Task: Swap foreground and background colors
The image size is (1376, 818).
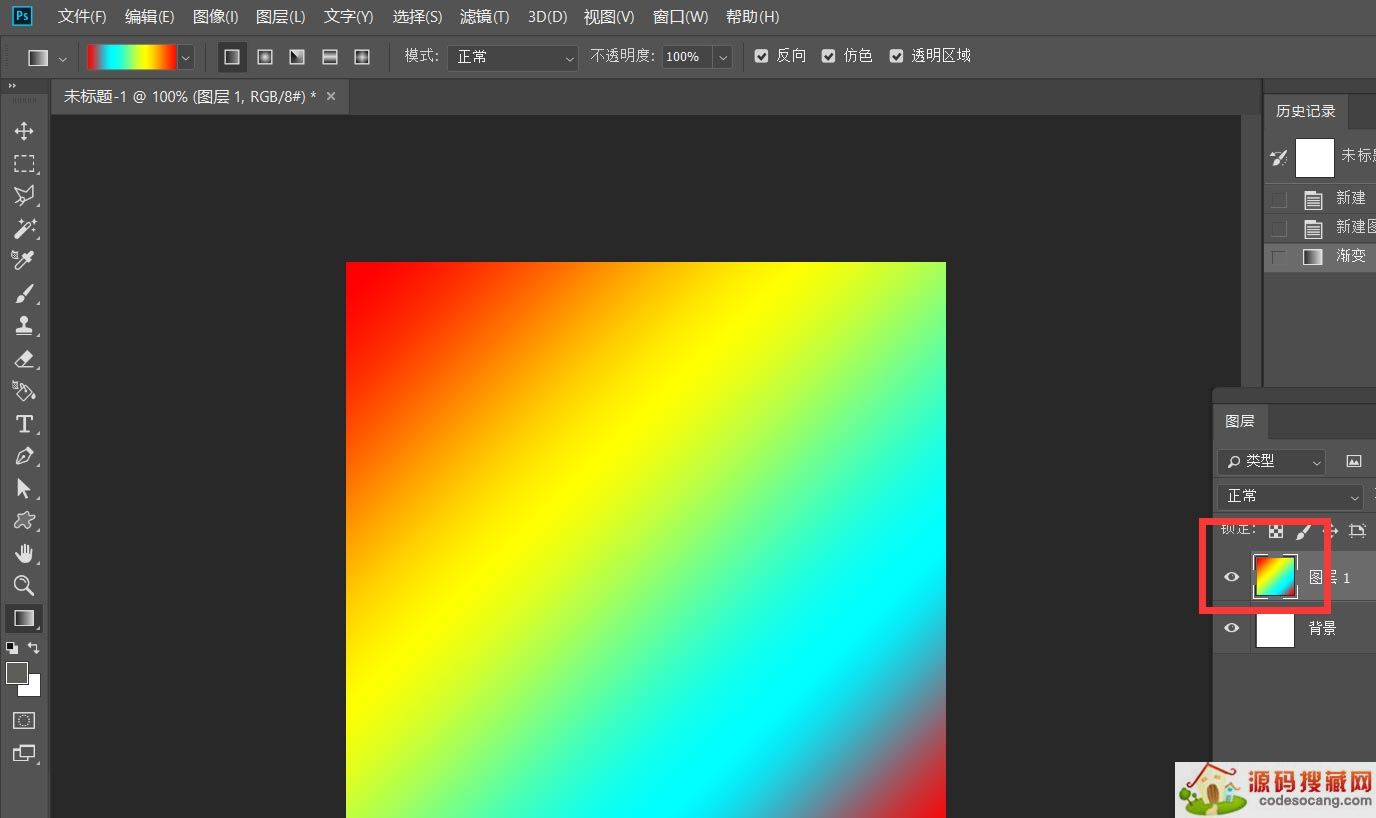Action: coord(33,648)
